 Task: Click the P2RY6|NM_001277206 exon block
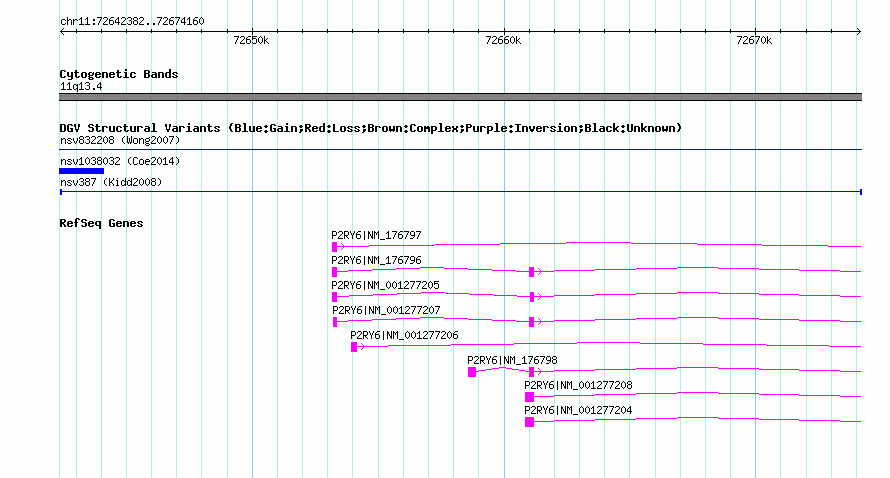point(354,347)
